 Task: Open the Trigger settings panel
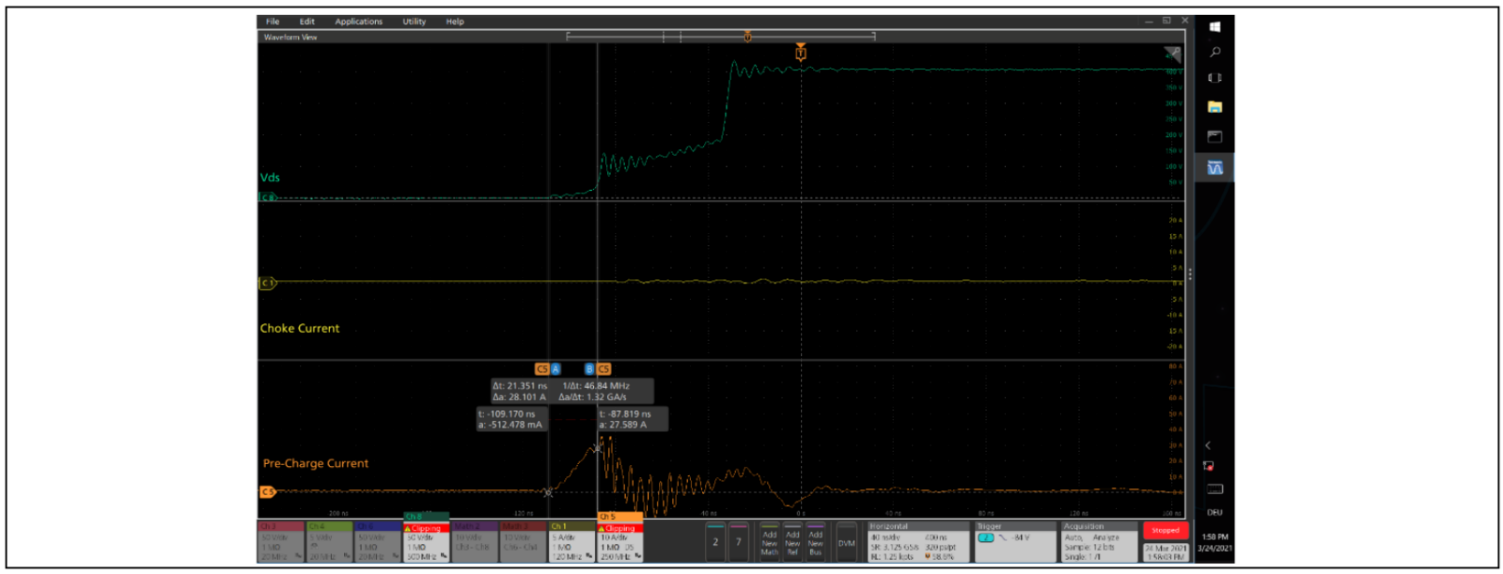coord(1015,540)
